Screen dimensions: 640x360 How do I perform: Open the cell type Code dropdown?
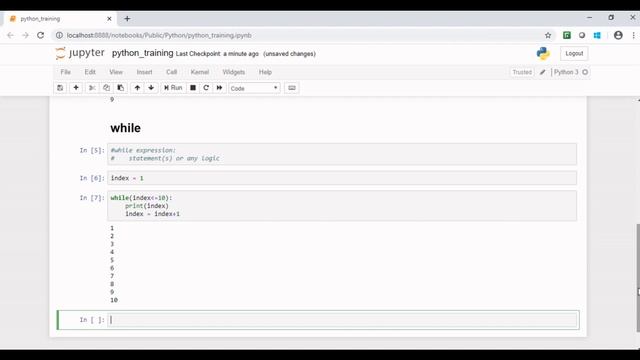coord(254,88)
